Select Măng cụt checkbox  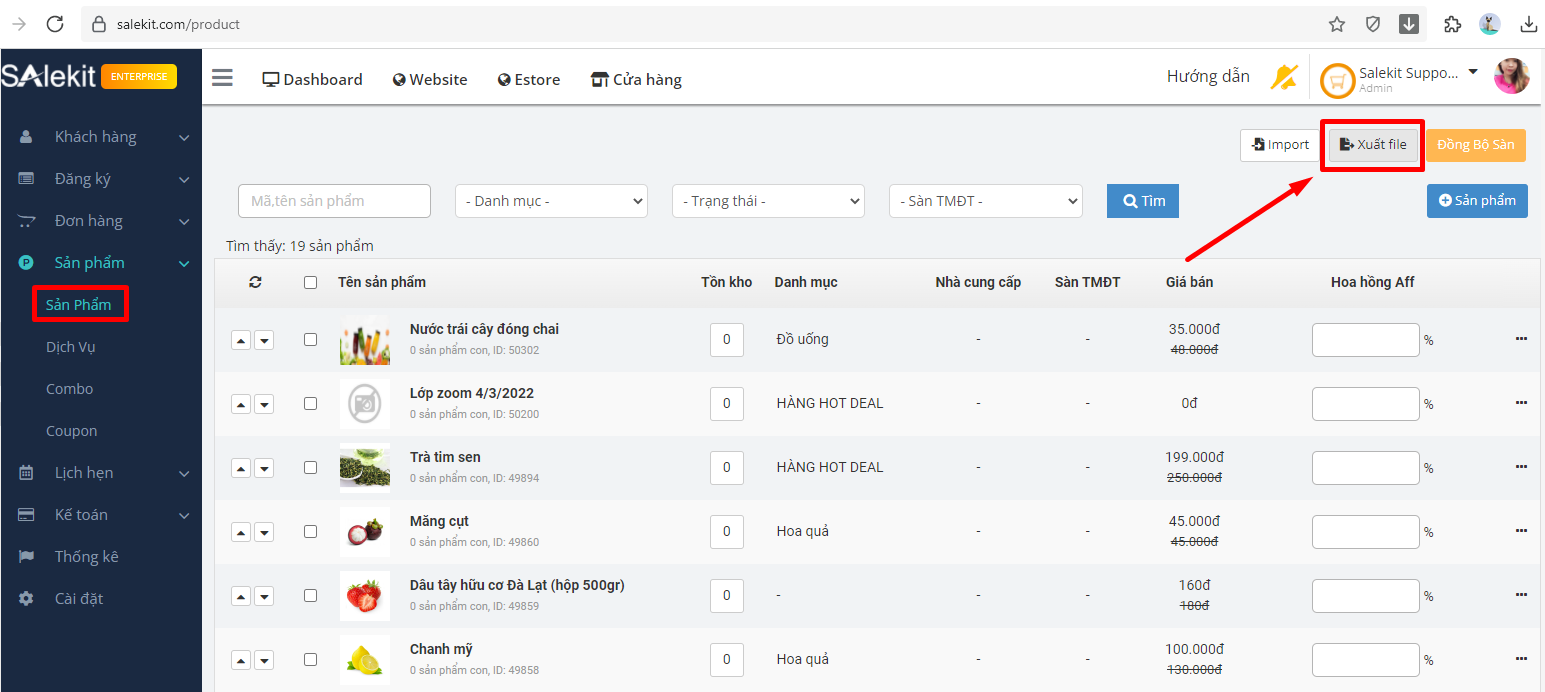coord(310,531)
